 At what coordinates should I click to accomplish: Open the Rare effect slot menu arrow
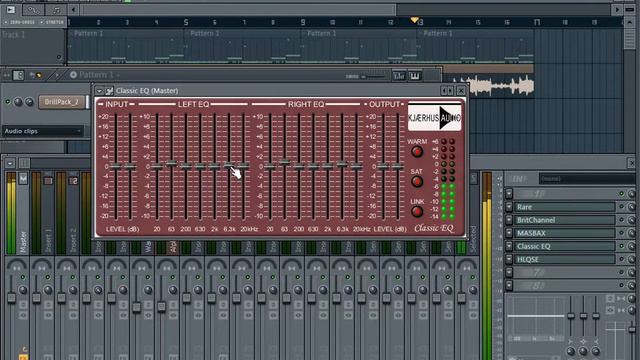point(509,207)
